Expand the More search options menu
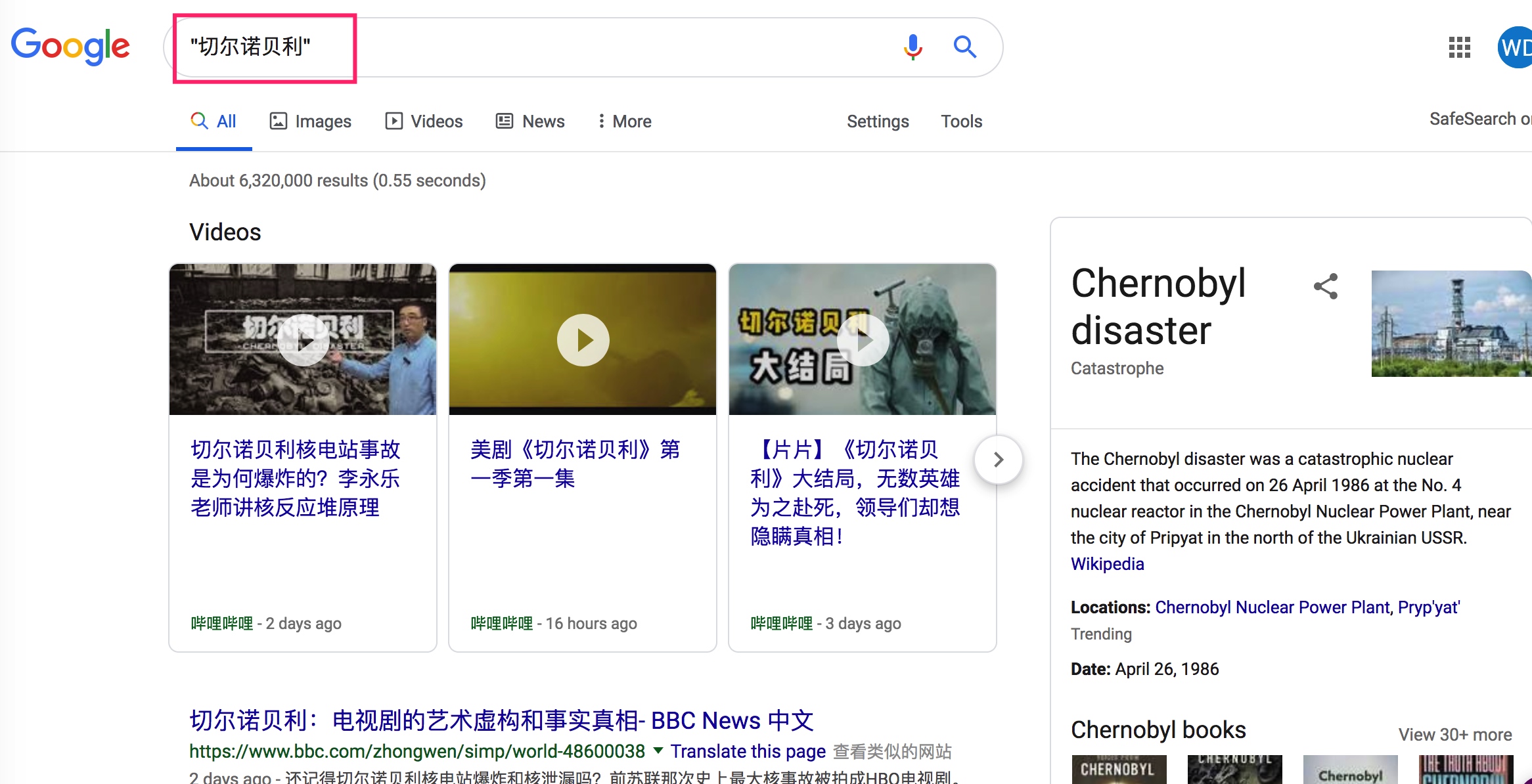The image size is (1532, 784). (x=624, y=121)
